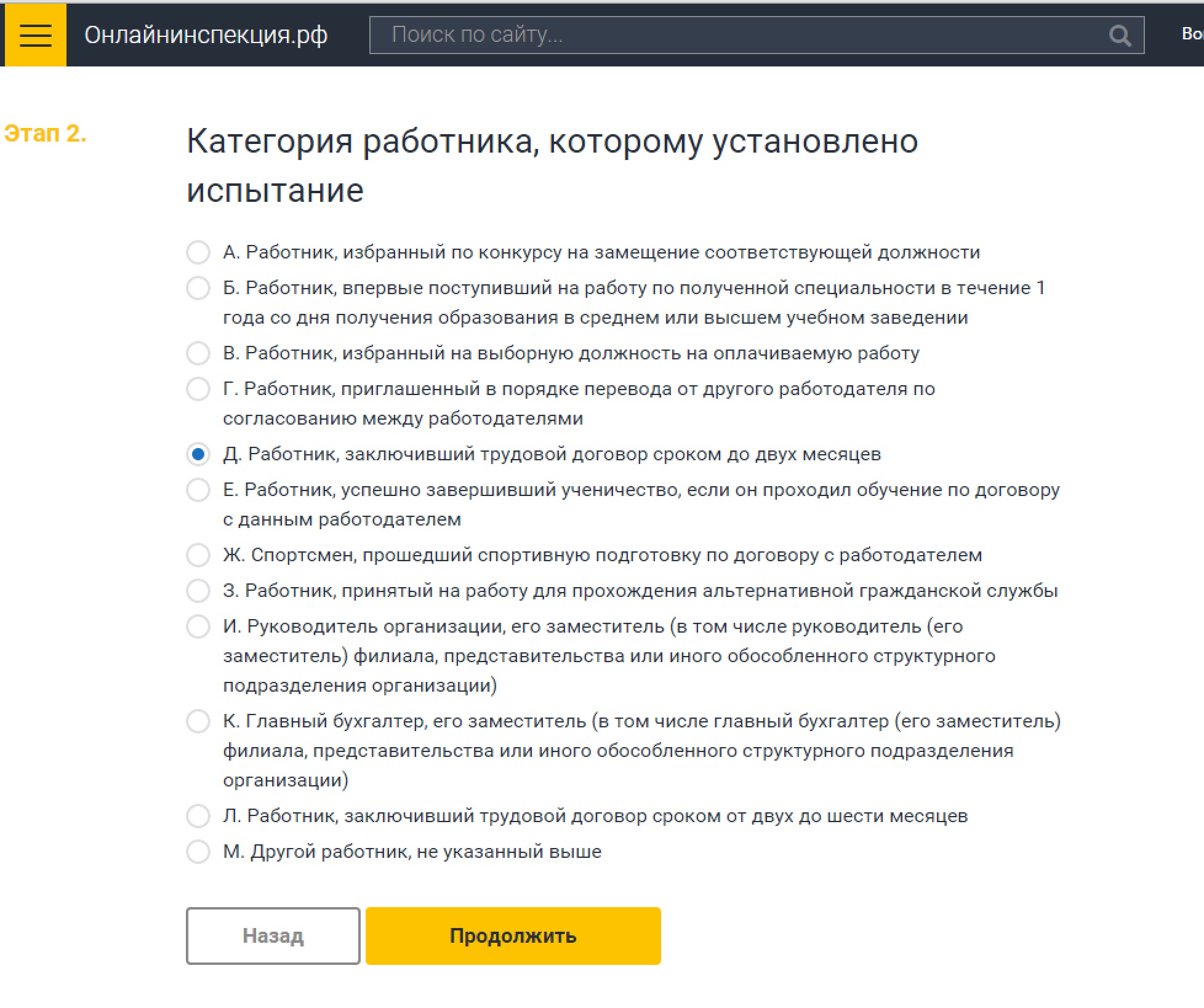1204x1008 pixels.
Task: Click the Этап 2 stage label
Action: tap(45, 134)
